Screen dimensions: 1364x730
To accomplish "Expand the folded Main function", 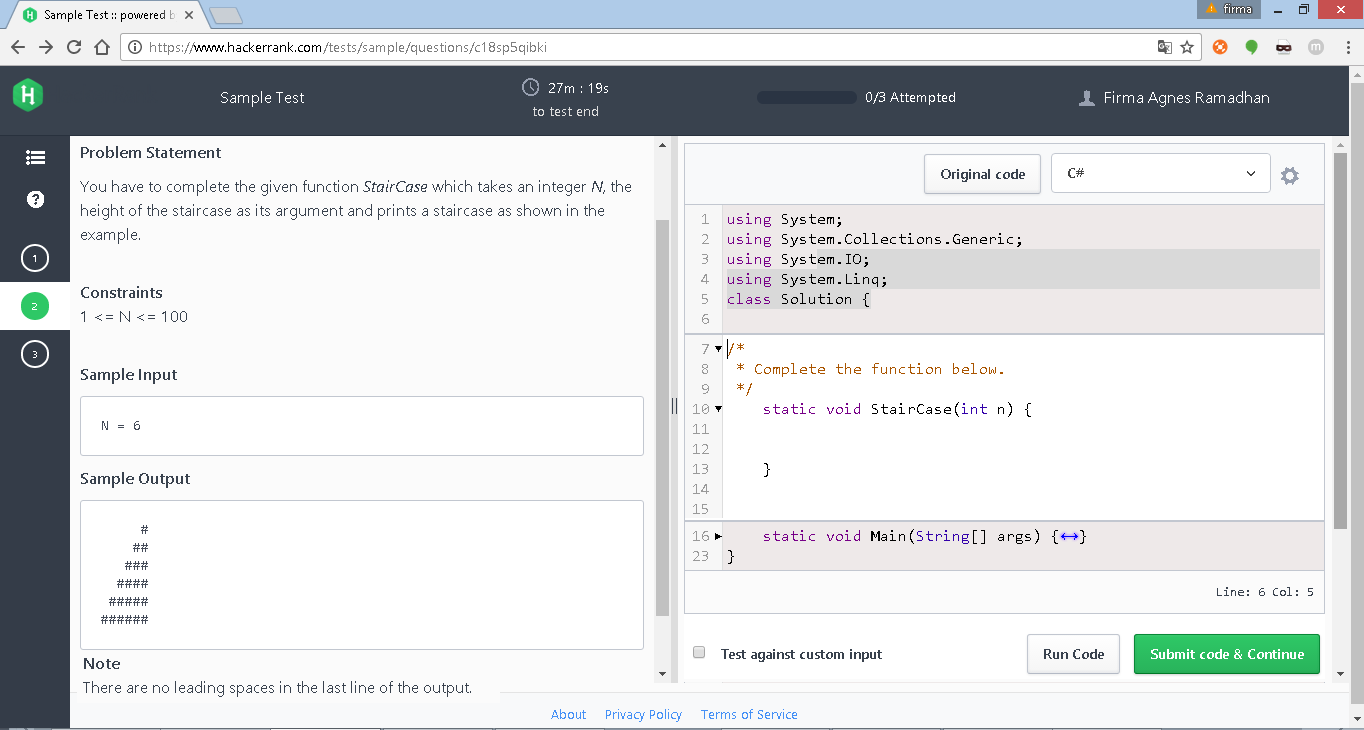I will [x=718, y=537].
